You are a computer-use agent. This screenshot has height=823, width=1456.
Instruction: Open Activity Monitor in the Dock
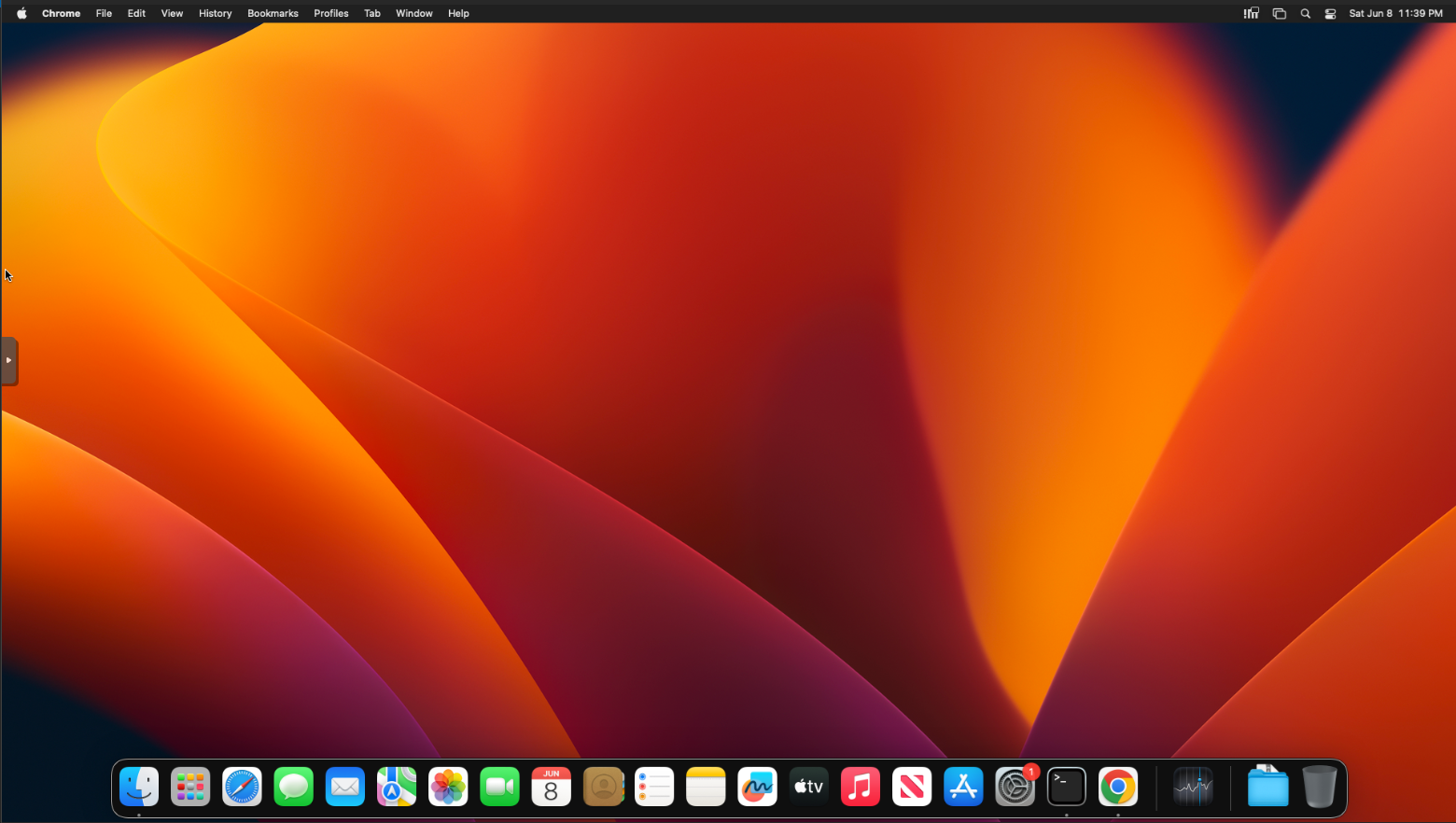1193,787
